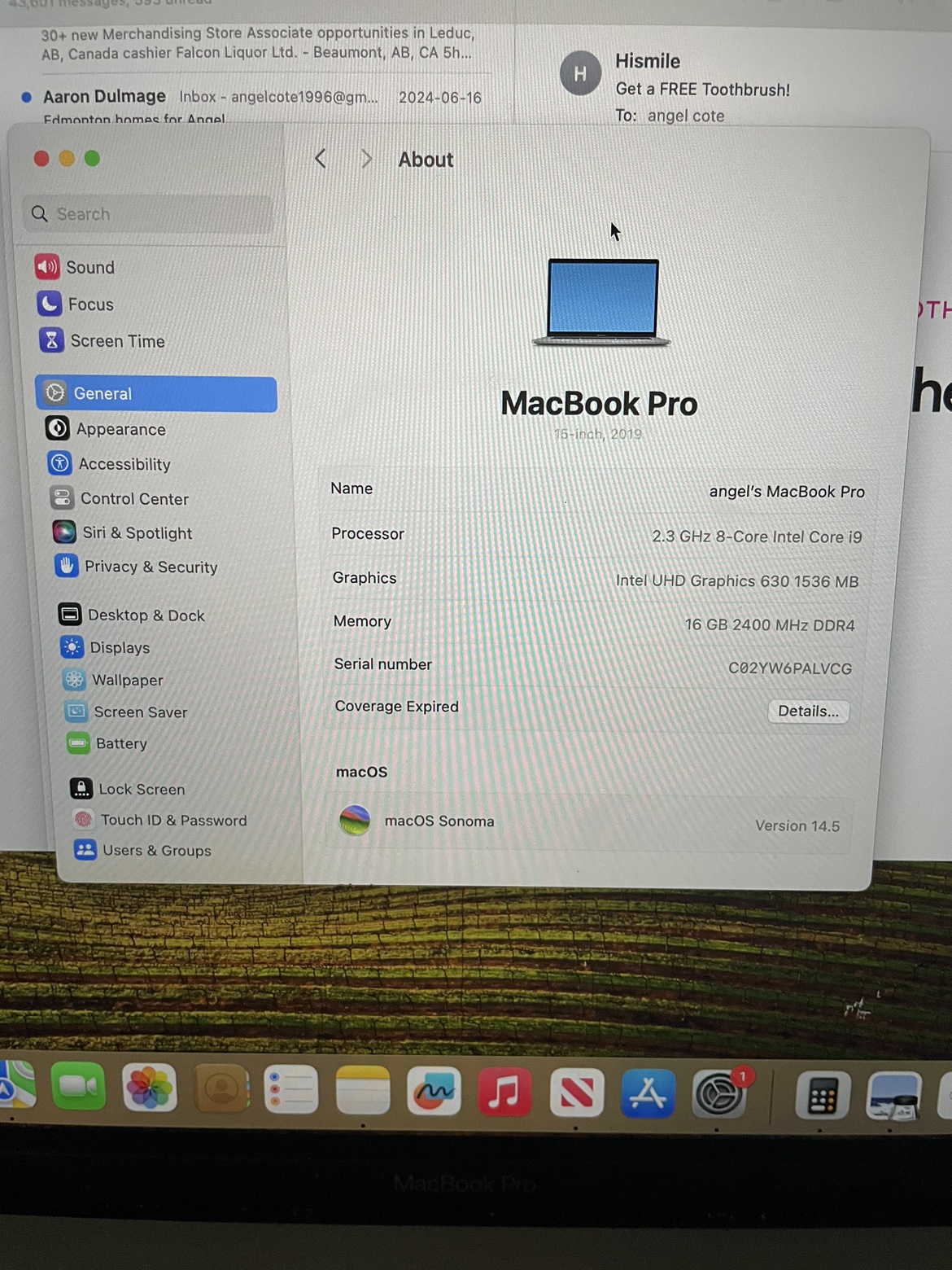This screenshot has height=1270, width=952.
Task: Click the Search field in System Settings
Action: (148, 214)
